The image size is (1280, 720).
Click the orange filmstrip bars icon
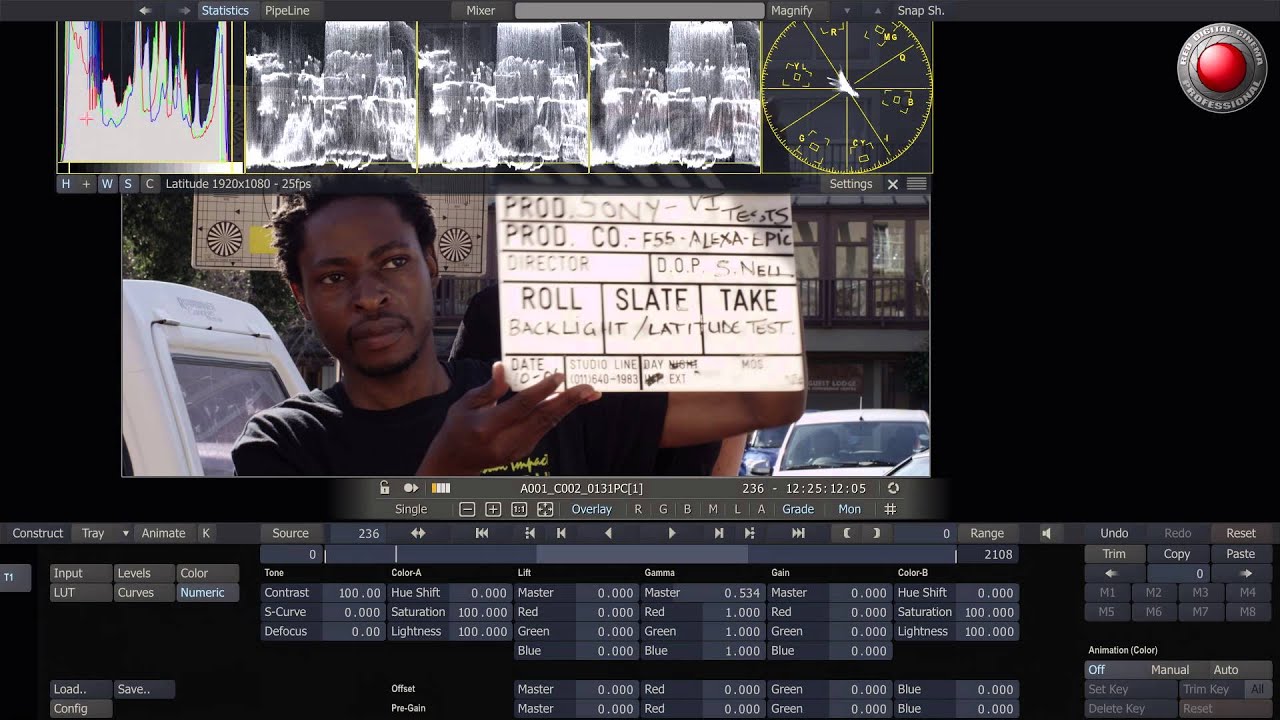[440, 488]
